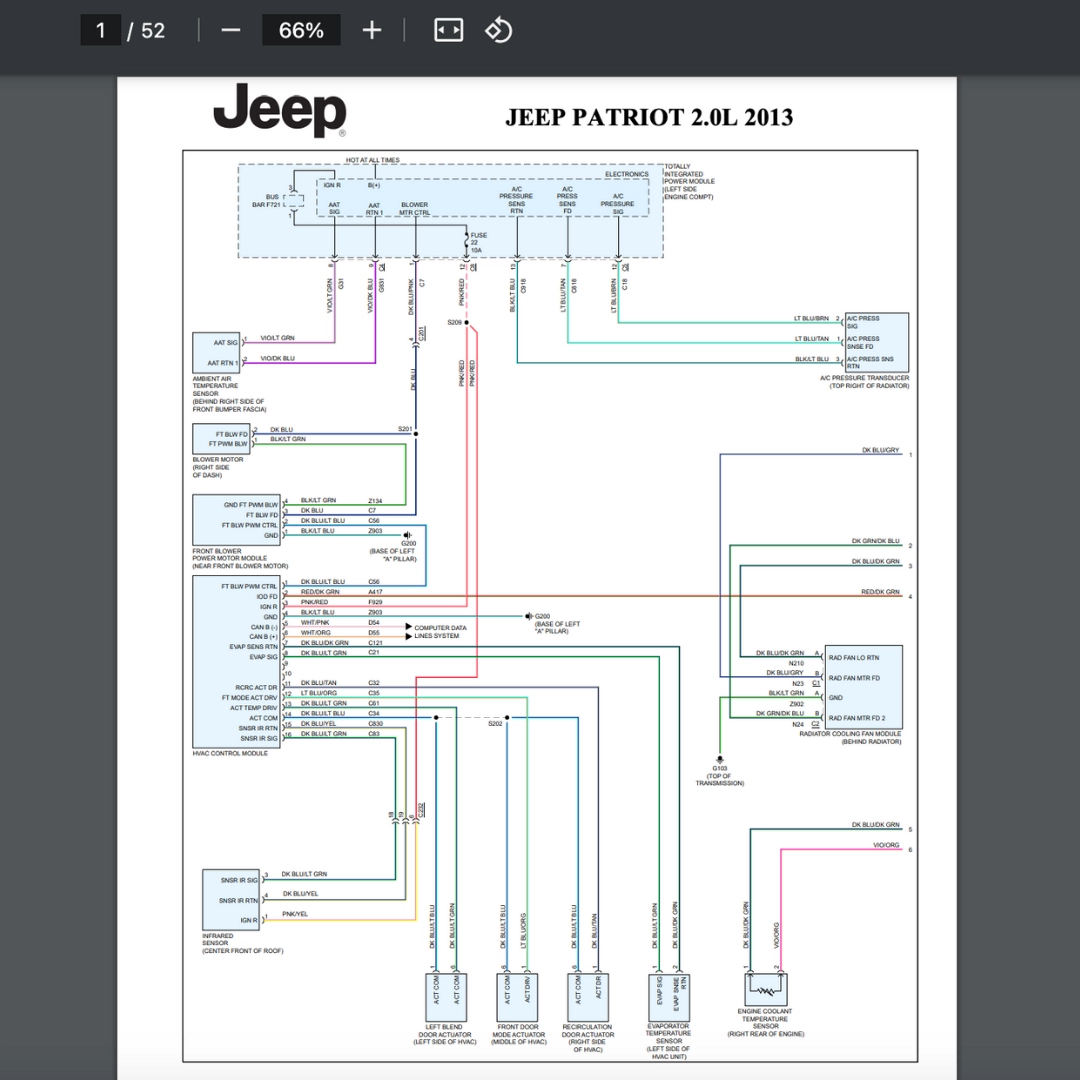Click the Blower Motor component box
The width and height of the screenshot is (1080, 1080).
point(221,439)
